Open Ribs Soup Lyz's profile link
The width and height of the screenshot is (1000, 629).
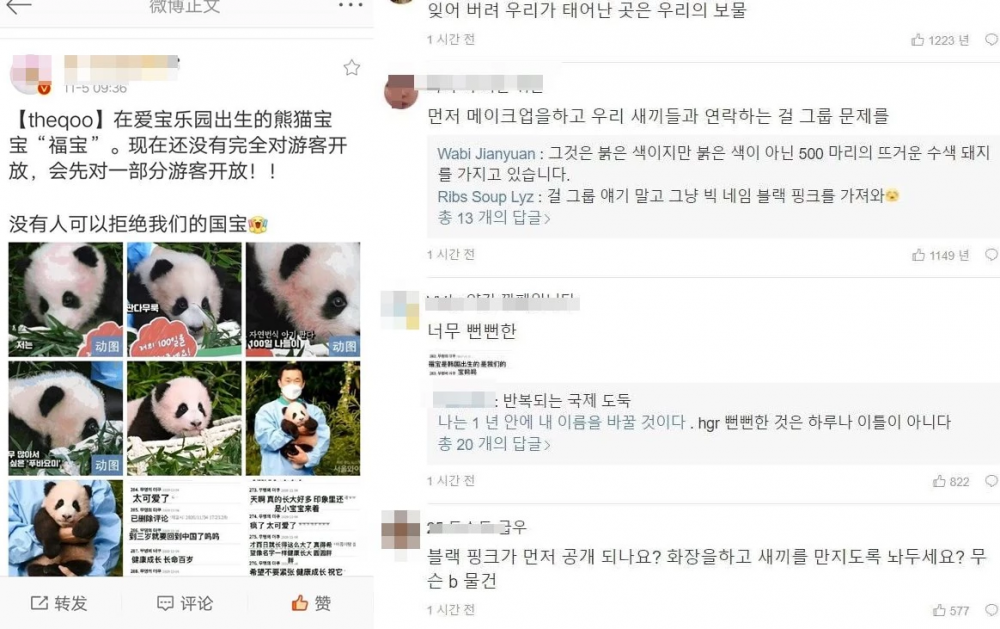[485, 196]
